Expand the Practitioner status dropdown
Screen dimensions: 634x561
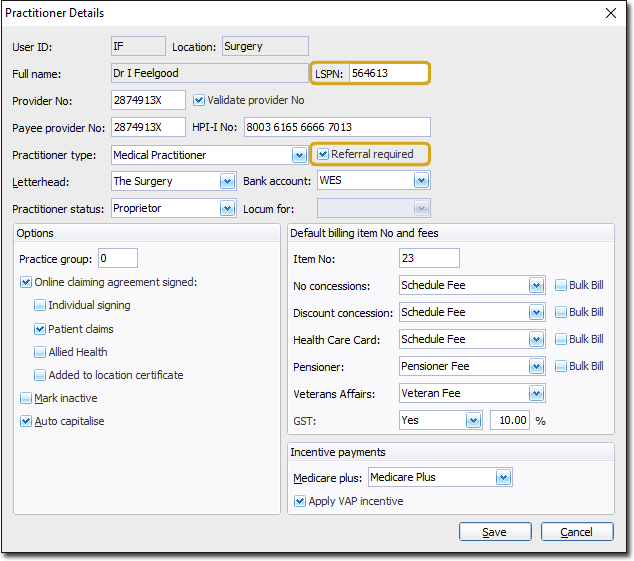point(226,208)
